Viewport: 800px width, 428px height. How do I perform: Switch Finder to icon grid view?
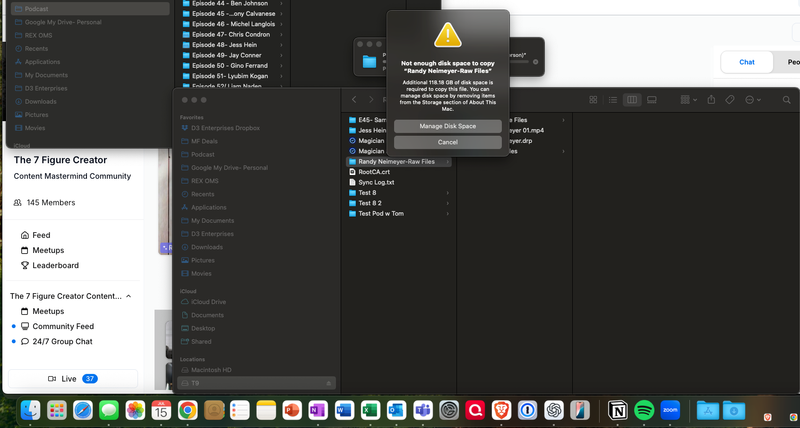[x=594, y=100]
